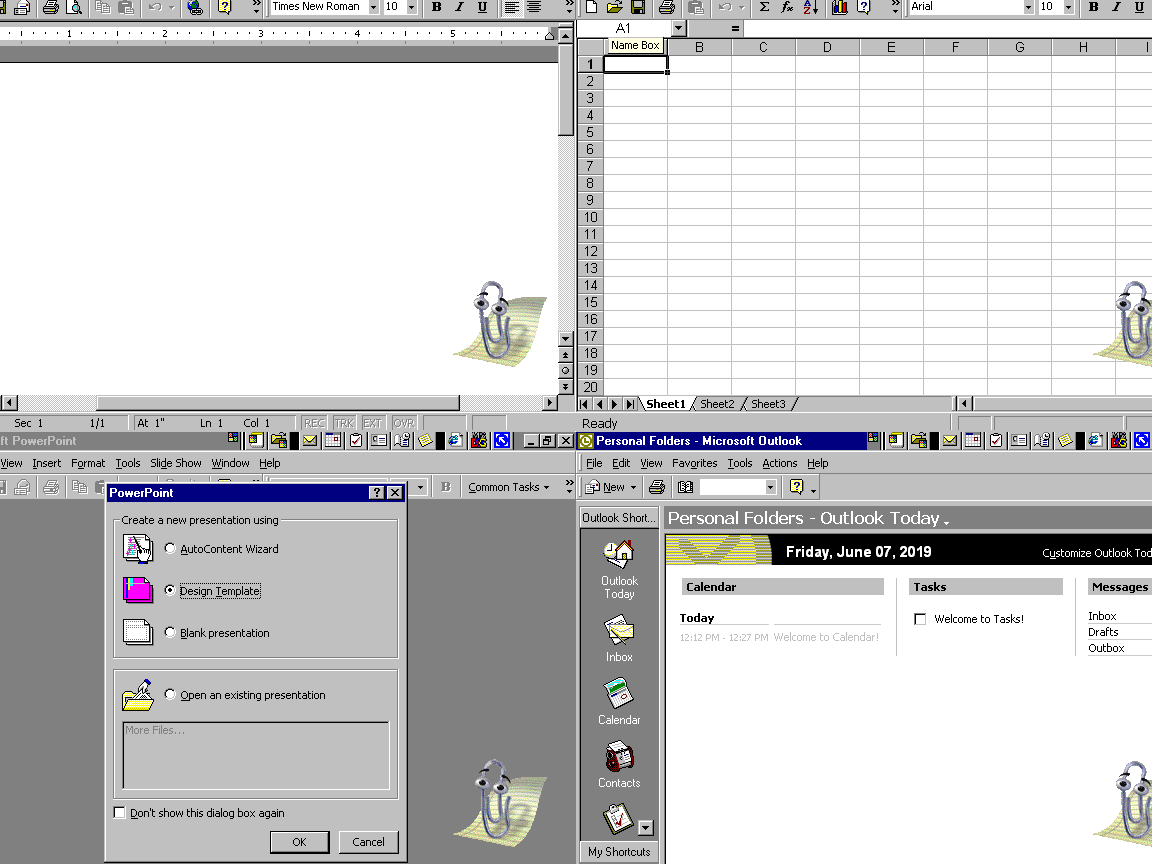Image resolution: width=1152 pixels, height=864 pixels.
Task: Select Design Template radio button
Action: [x=170, y=590]
